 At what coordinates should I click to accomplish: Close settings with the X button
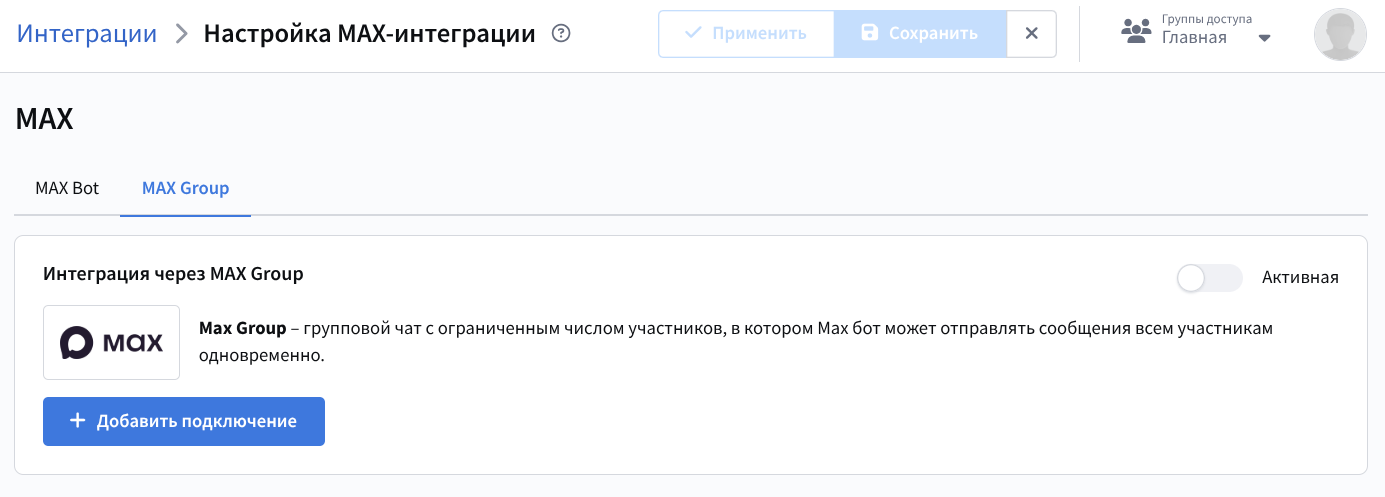click(1032, 33)
